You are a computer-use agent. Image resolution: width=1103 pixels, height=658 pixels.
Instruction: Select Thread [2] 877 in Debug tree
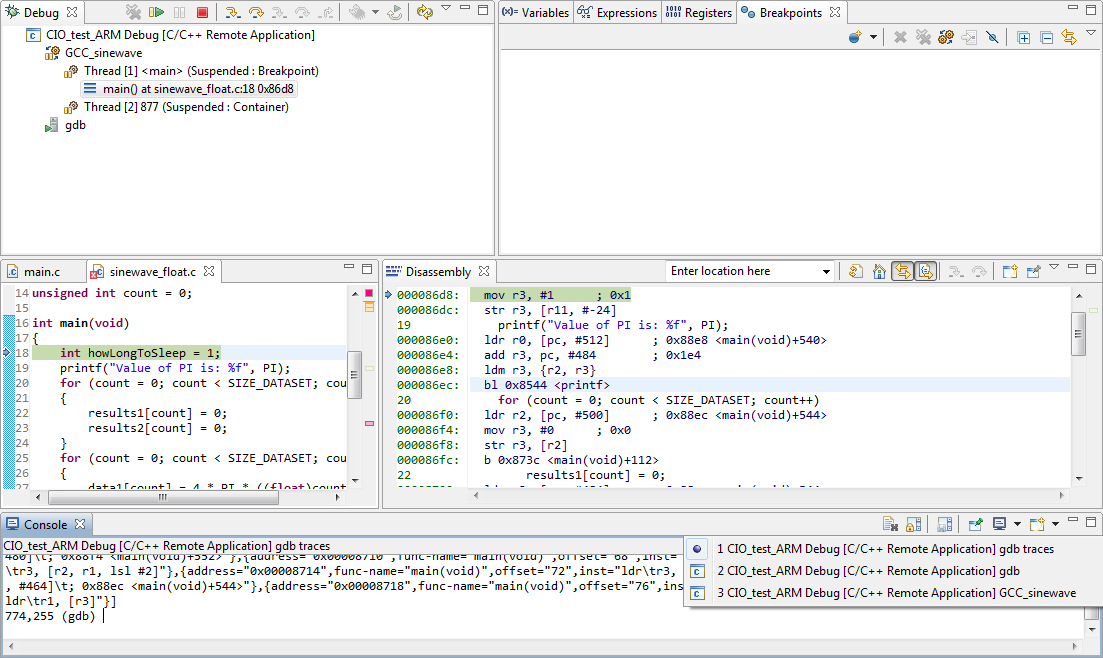click(x=186, y=107)
